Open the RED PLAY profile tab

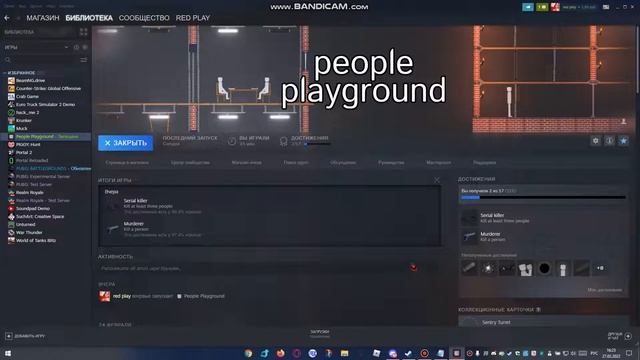tap(193, 18)
